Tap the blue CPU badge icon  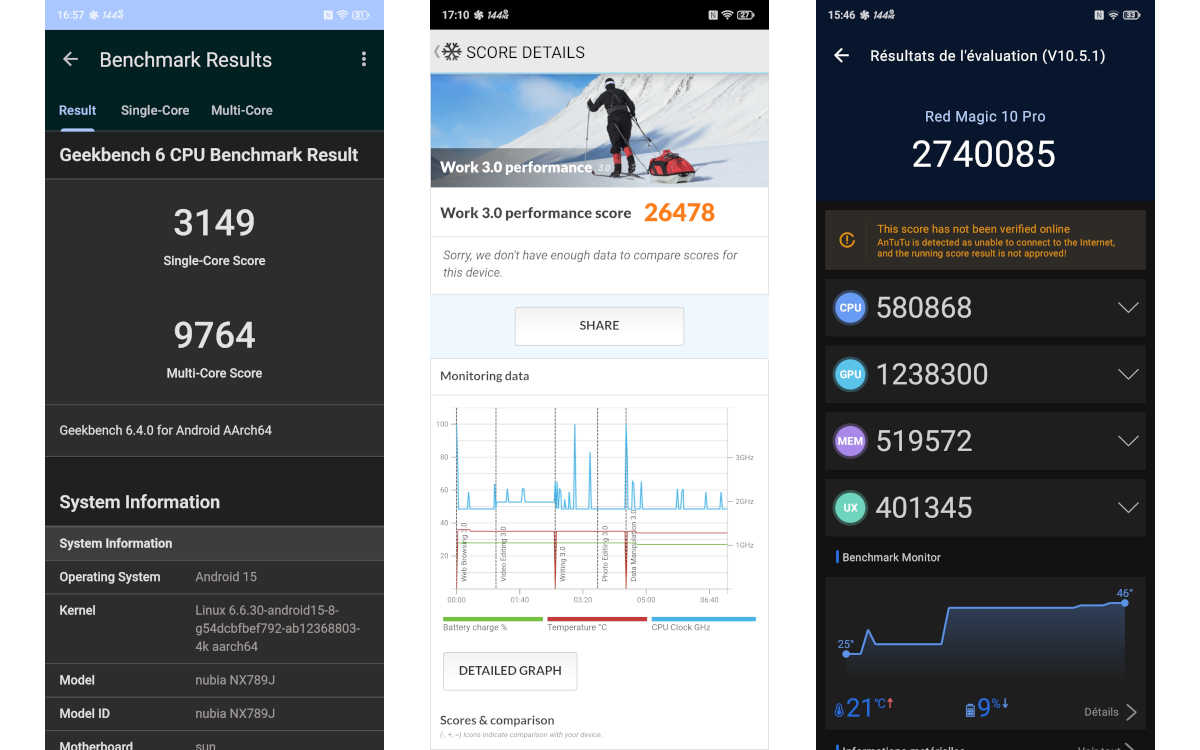pyautogui.click(x=850, y=307)
